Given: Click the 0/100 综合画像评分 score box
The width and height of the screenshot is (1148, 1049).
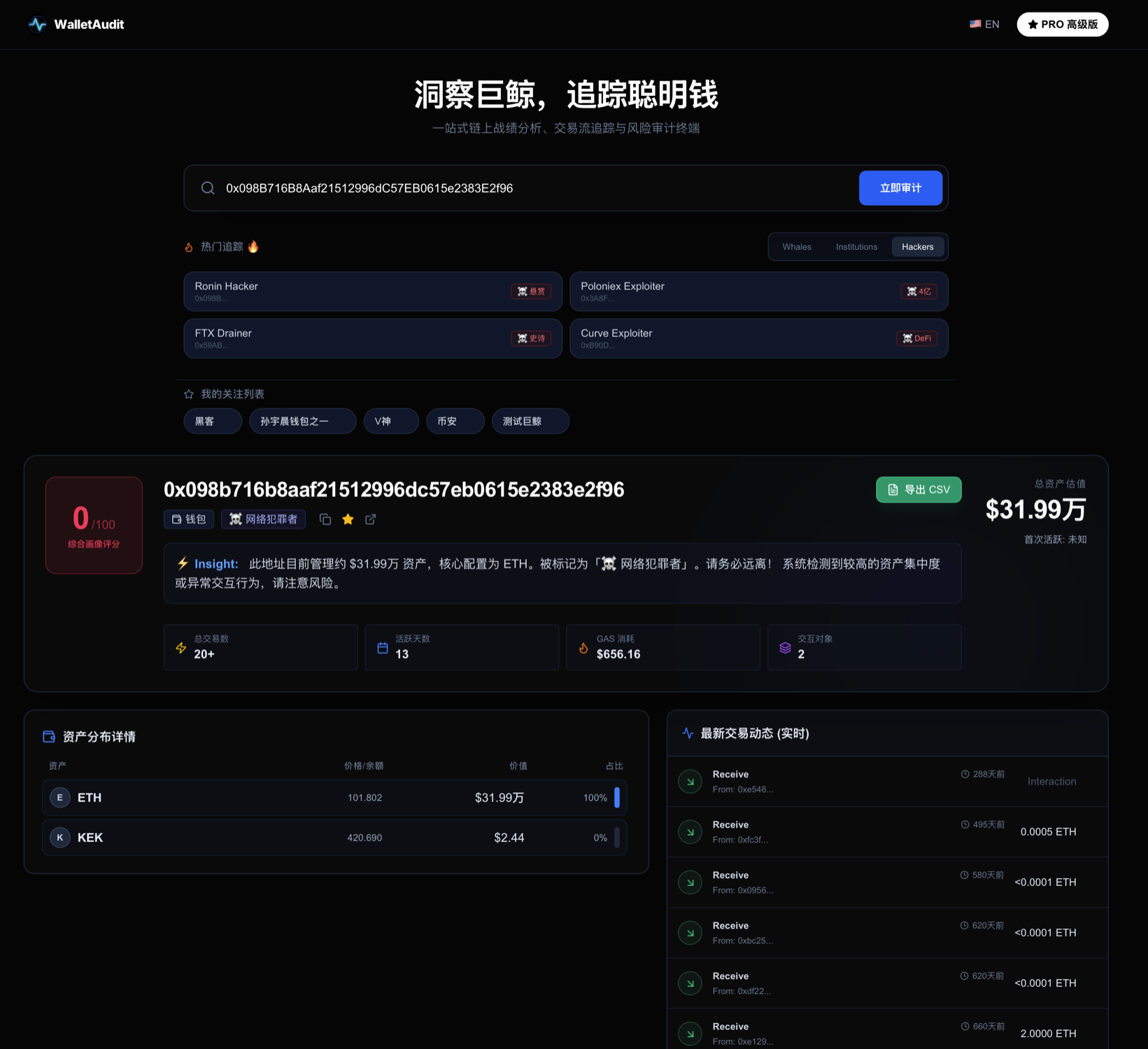Looking at the screenshot, I should click(94, 526).
